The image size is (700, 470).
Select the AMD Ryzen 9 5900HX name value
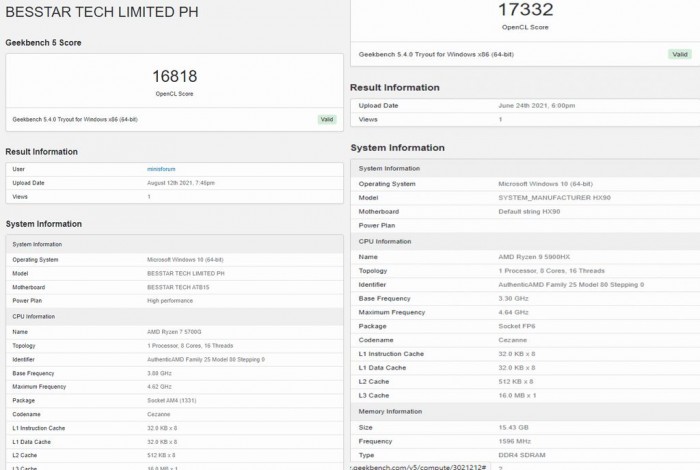pyautogui.click(x=534, y=257)
